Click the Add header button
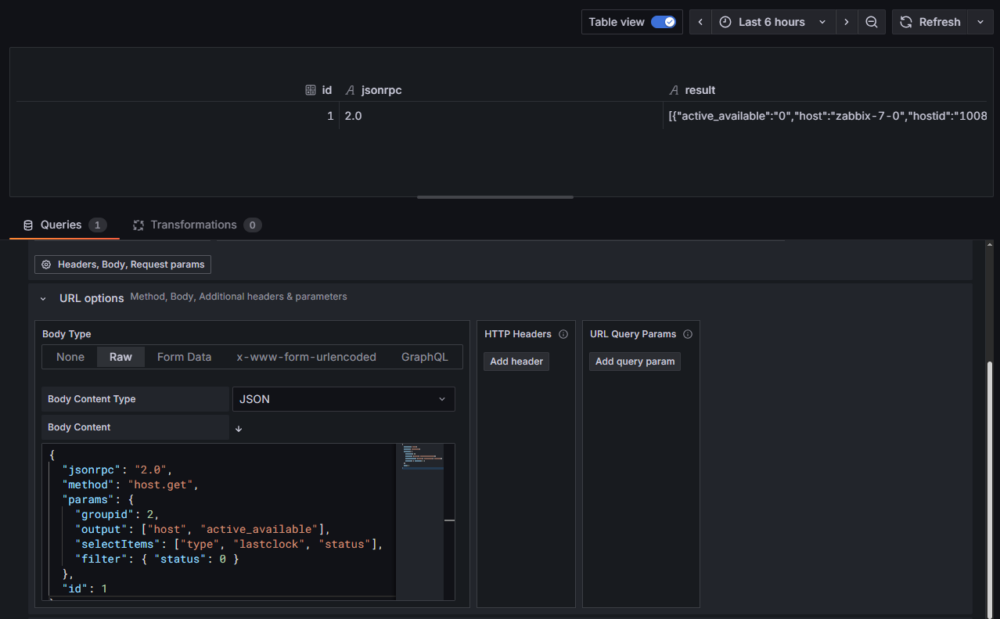The width and height of the screenshot is (1000, 619). 516,361
